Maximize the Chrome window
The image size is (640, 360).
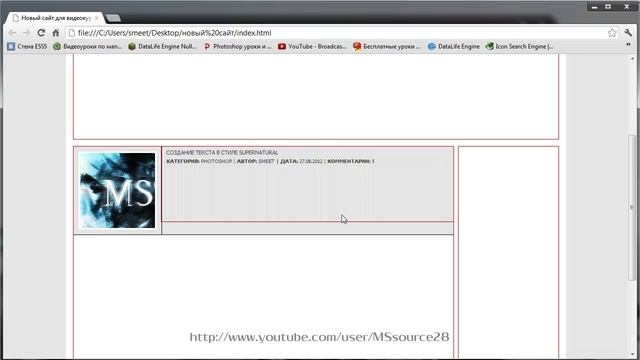coord(608,7)
